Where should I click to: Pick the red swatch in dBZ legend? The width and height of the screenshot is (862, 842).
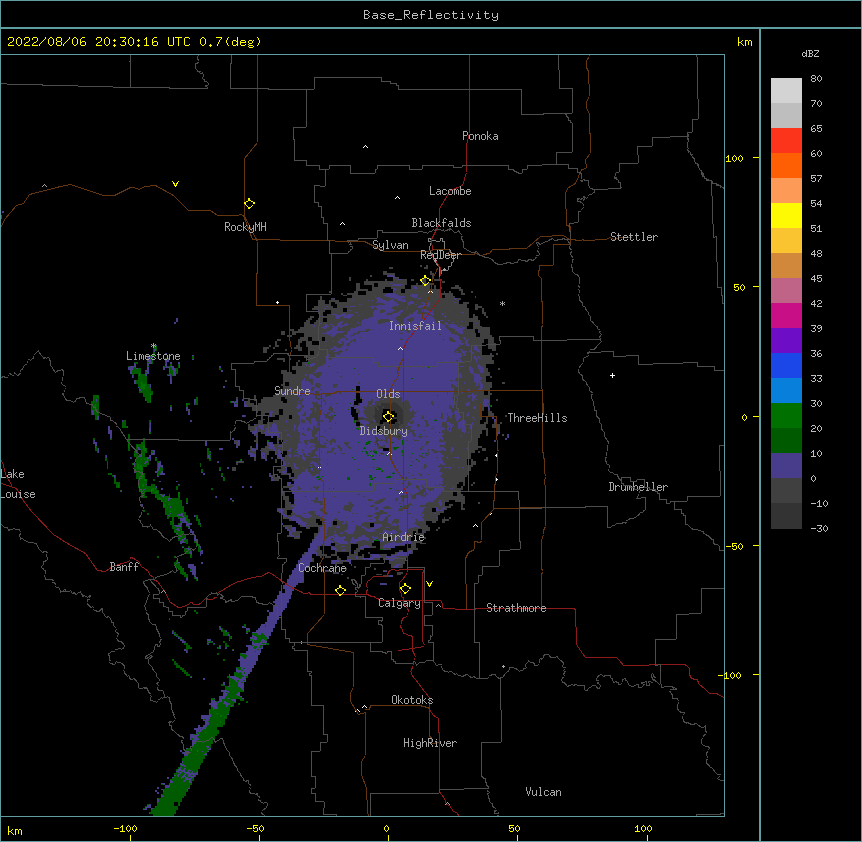786,141
